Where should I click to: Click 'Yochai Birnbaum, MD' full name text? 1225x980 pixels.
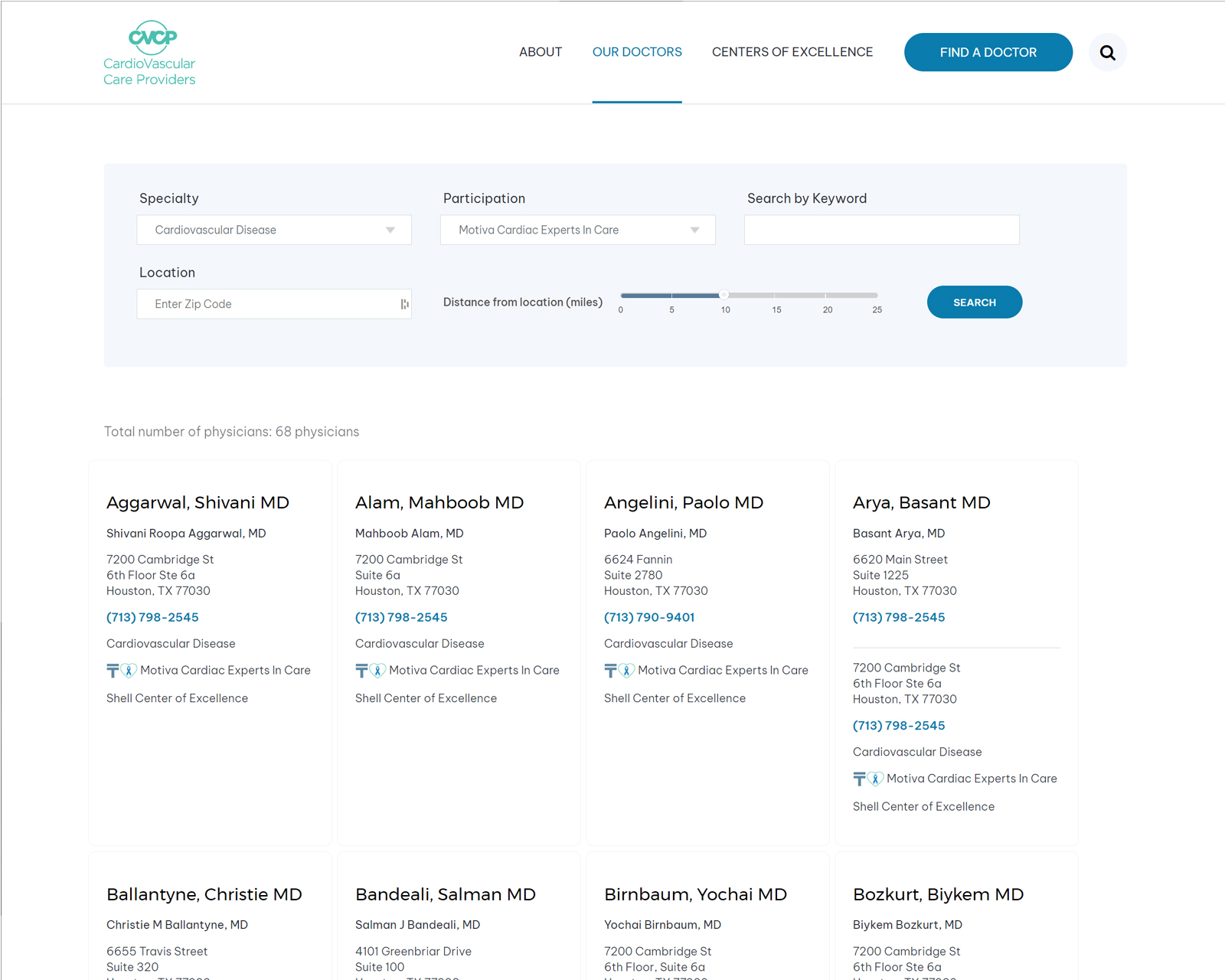click(662, 925)
